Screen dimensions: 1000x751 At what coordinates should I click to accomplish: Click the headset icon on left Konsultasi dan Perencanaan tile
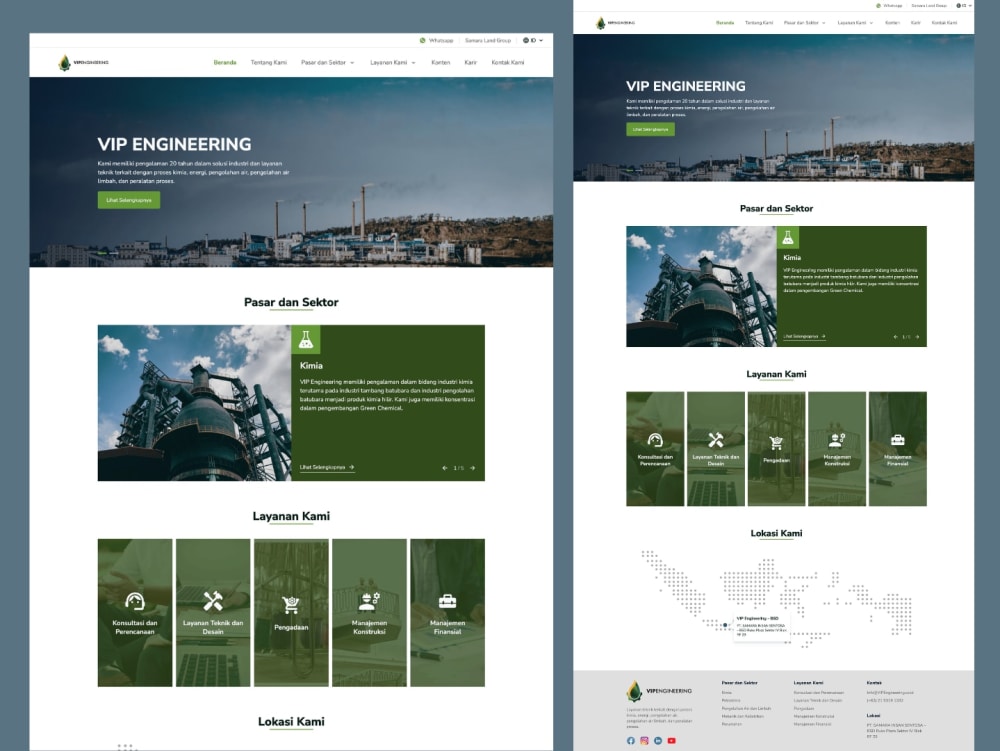135,601
